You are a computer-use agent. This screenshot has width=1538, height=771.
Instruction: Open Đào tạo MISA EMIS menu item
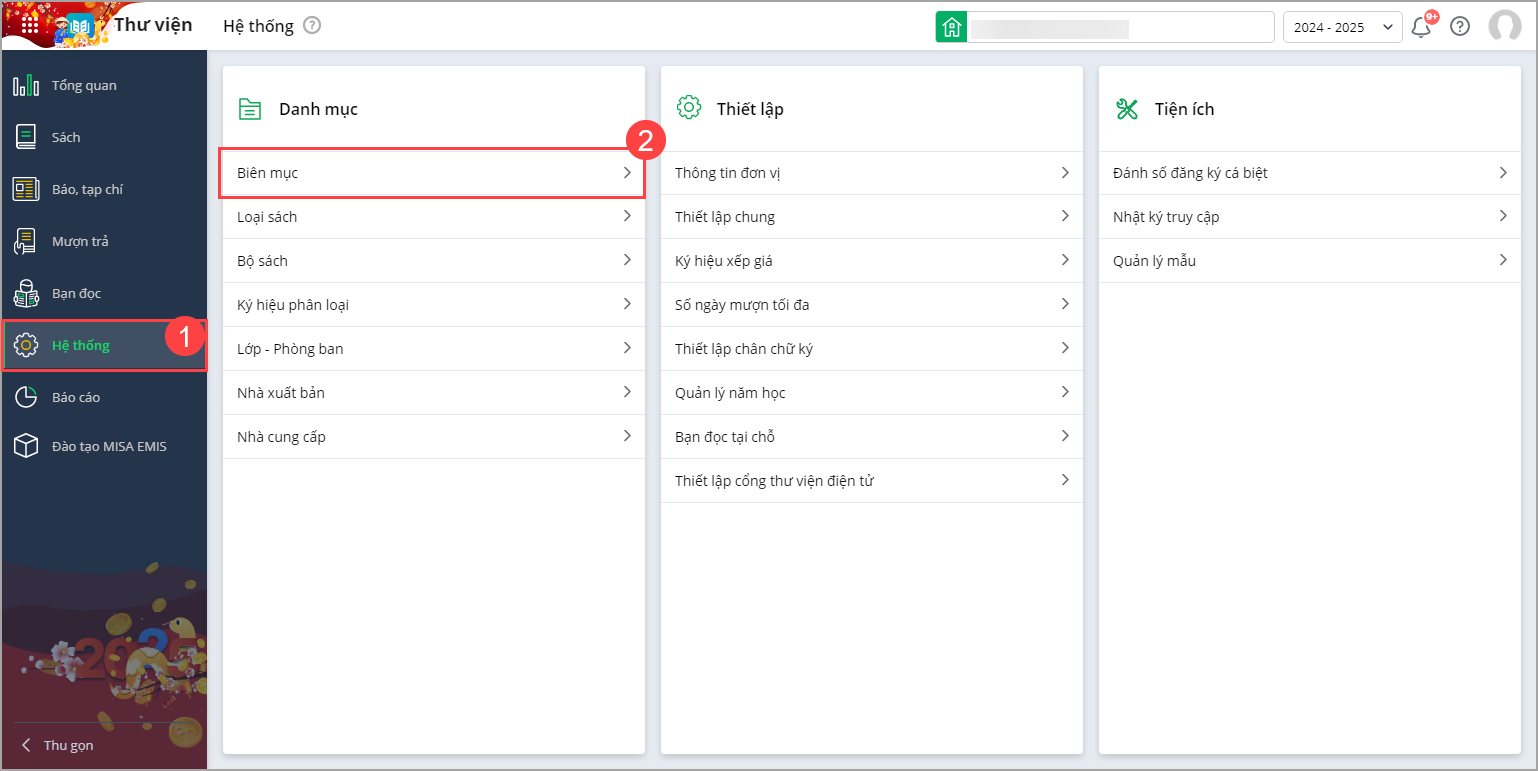coord(108,446)
